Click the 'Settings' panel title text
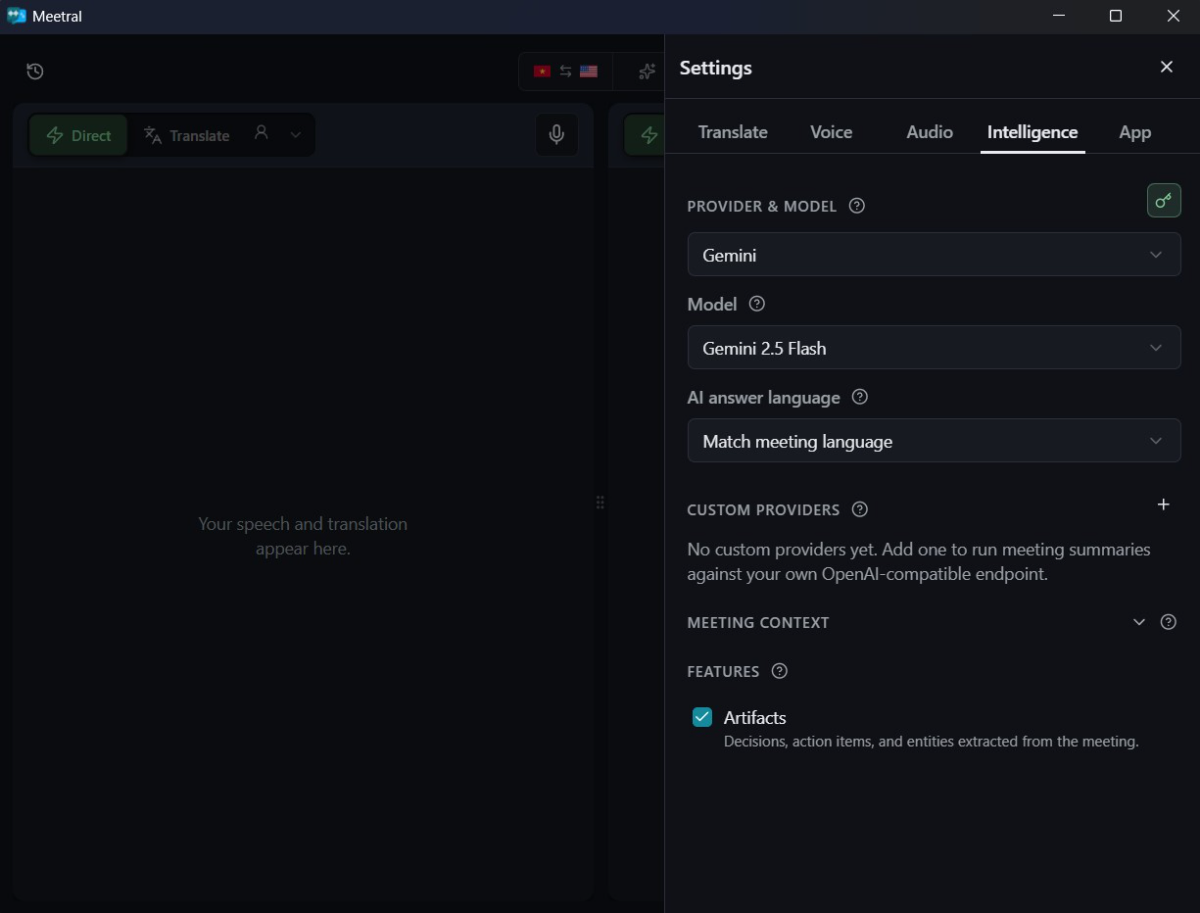The image size is (1200, 913). pyautogui.click(x=716, y=68)
